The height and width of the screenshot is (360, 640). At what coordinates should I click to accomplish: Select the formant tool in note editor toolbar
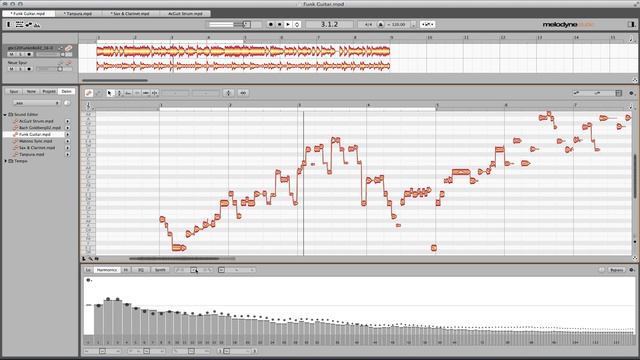[128, 93]
